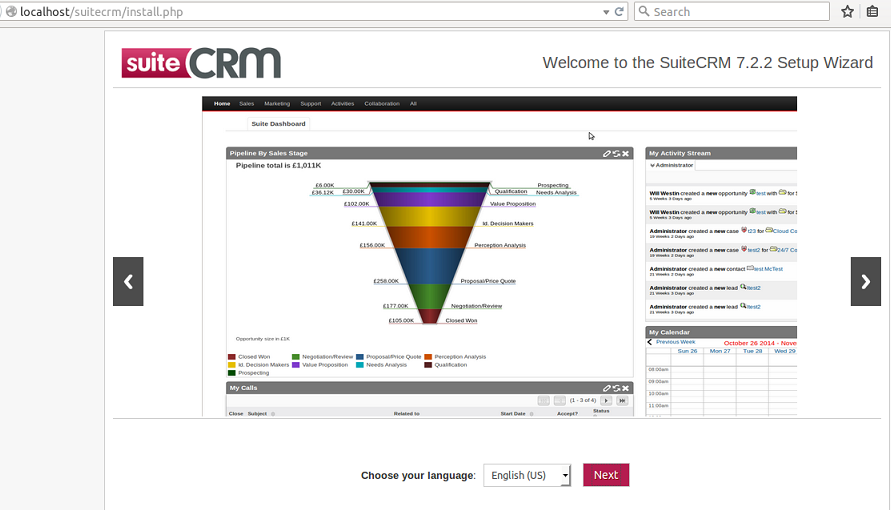Expand the Administrator dropdown in Activity Stream
This screenshot has height=523, width=891.
click(672, 165)
